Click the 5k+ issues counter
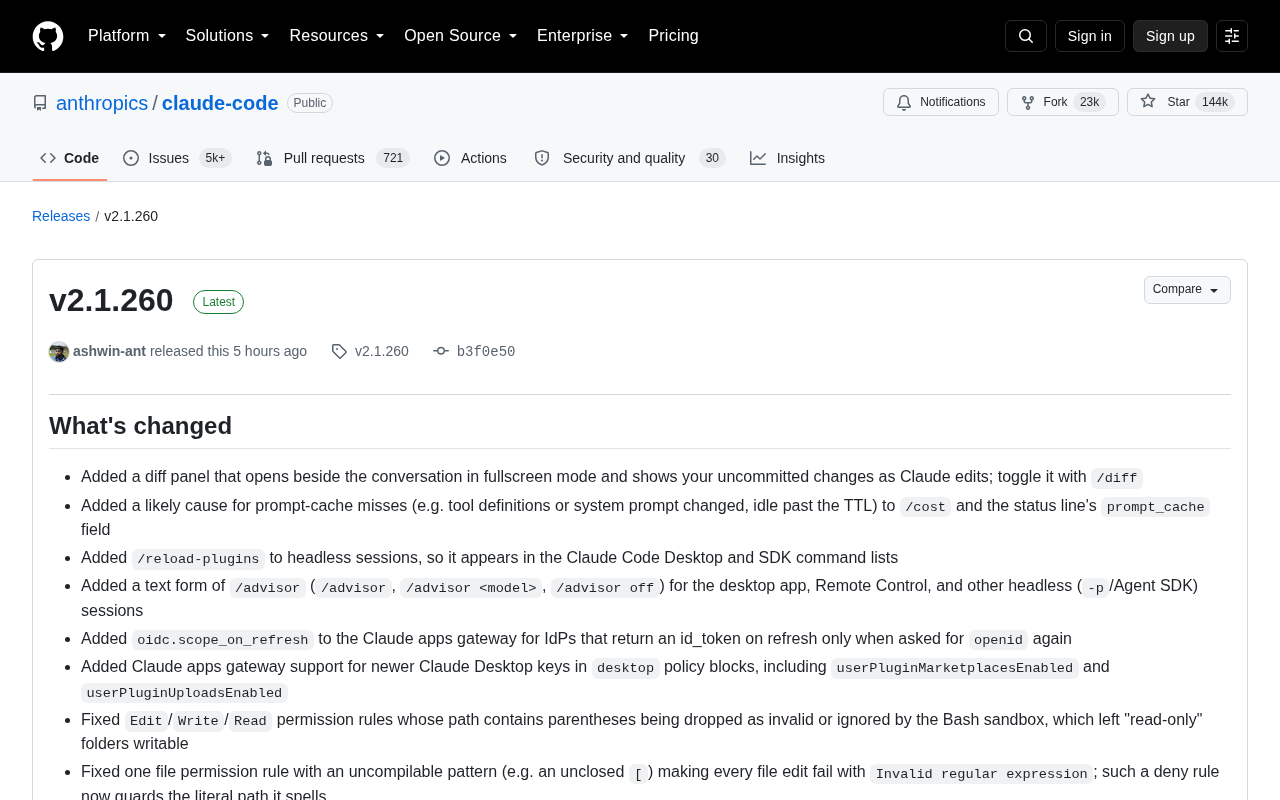The width and height of the screenshot is (1280, 800). click(x=215, y=158)
